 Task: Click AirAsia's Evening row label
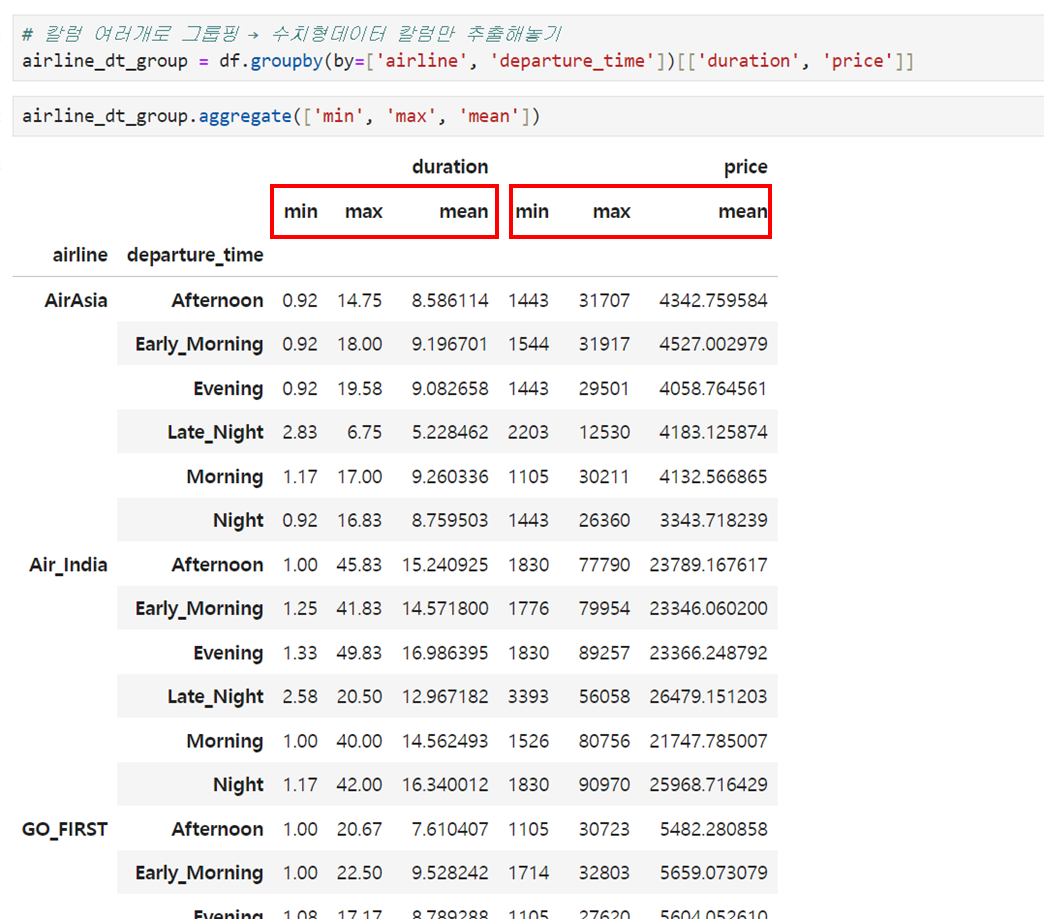click(x=228, y=388)
